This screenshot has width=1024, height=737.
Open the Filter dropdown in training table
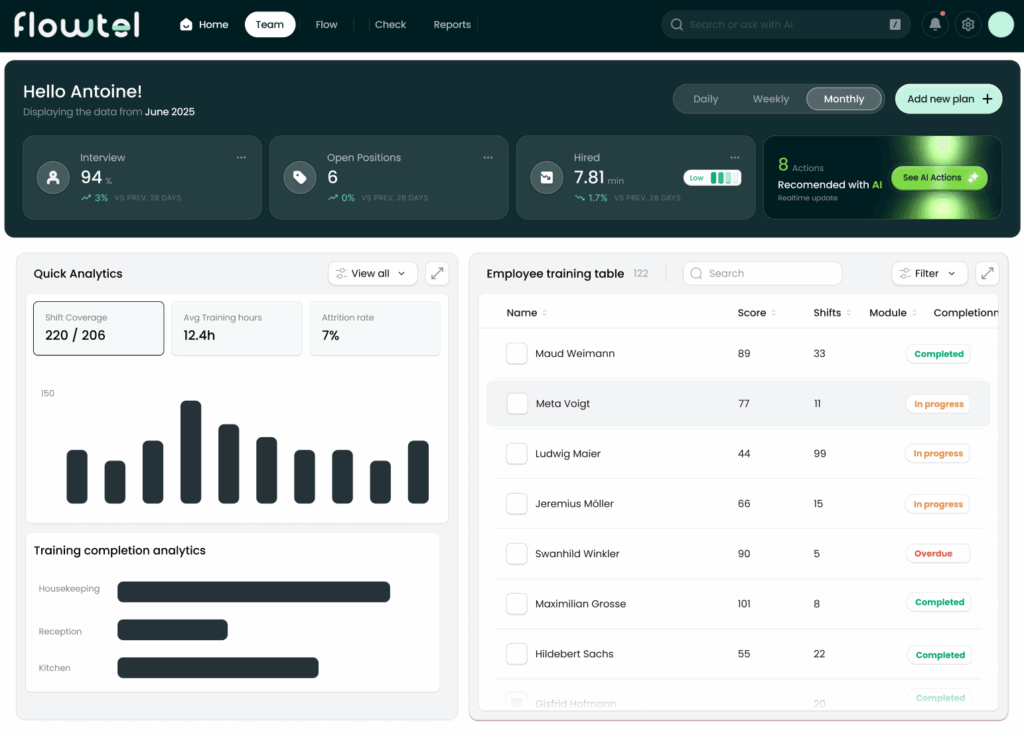[x=928, y=273]
